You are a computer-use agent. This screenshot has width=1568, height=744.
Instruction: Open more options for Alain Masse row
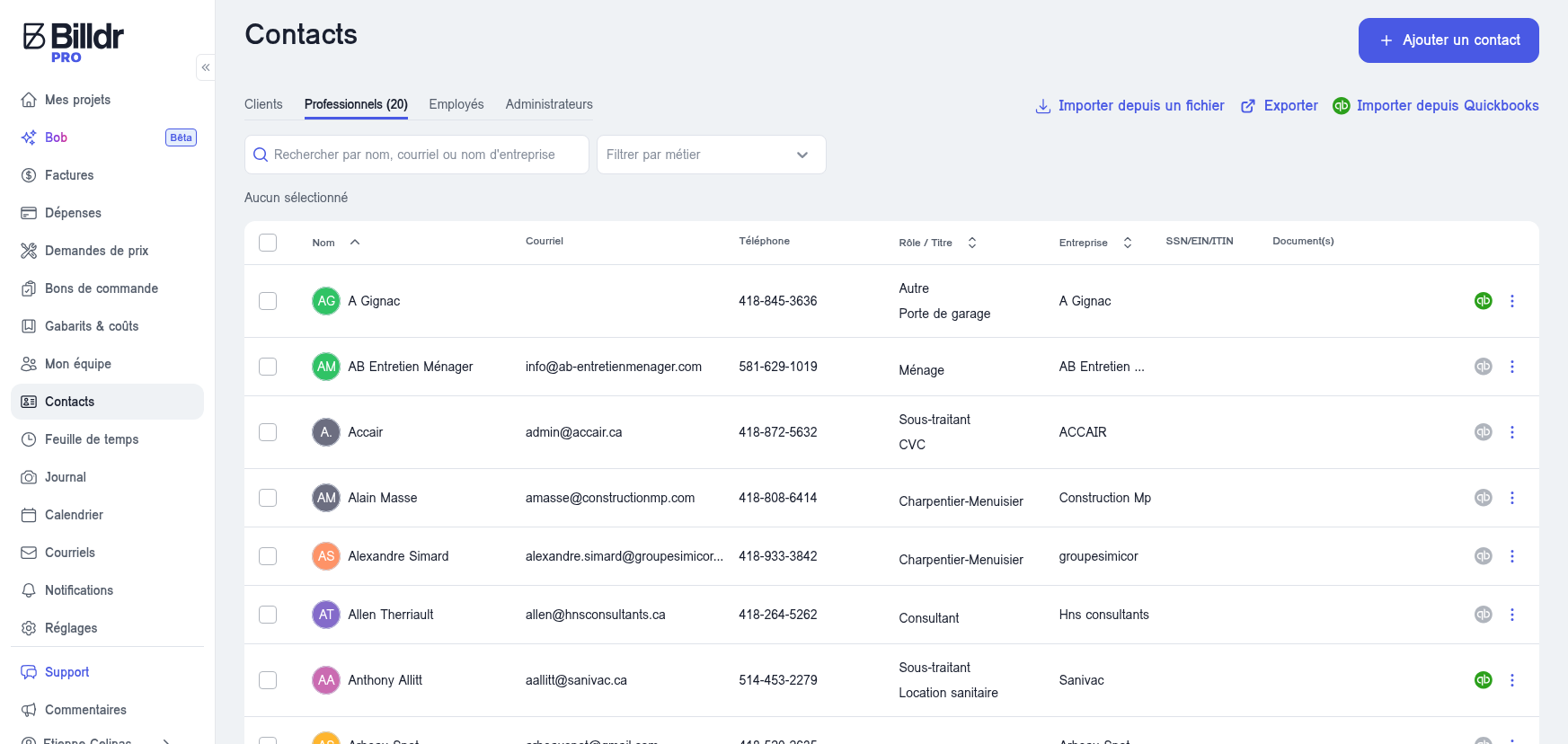[x=1512, y=498]
